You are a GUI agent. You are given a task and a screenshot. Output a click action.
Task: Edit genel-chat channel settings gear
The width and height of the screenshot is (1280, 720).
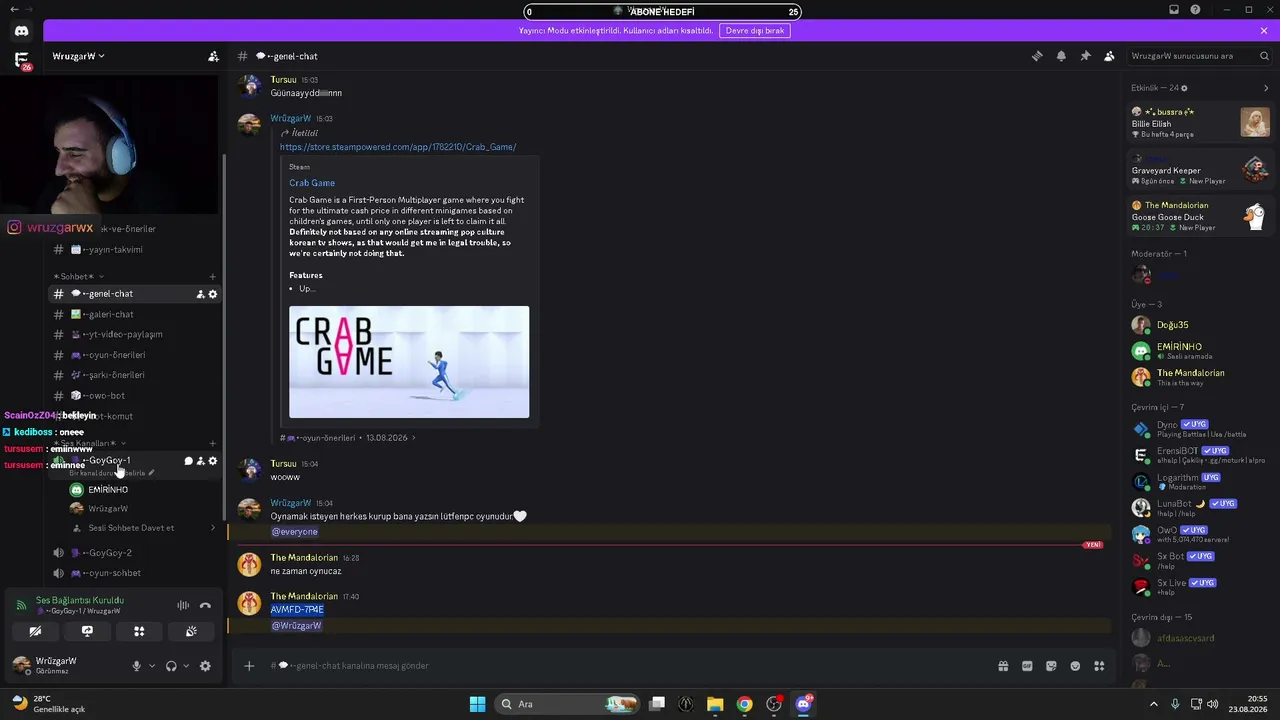tap(212, 294)
